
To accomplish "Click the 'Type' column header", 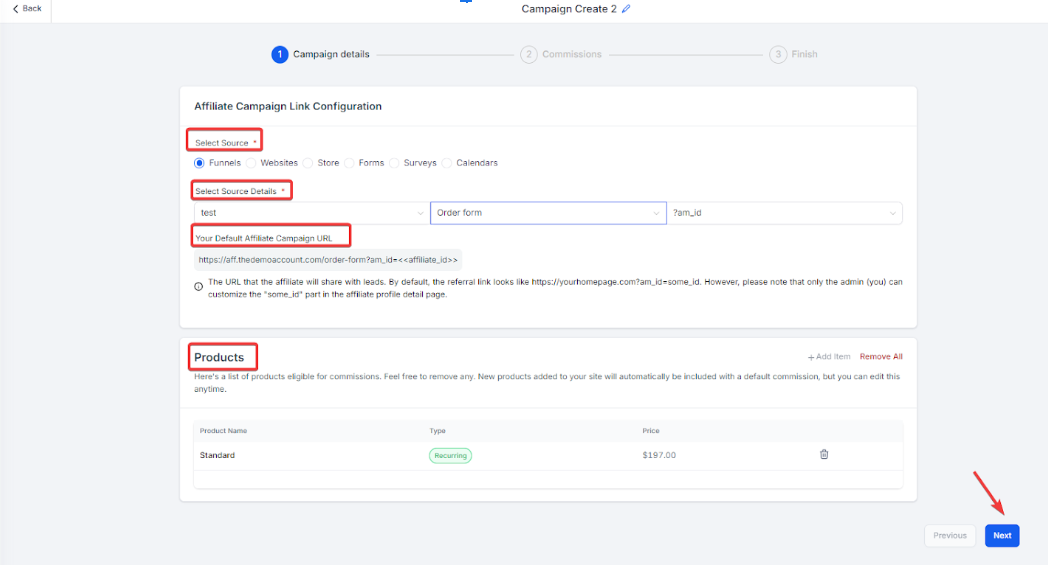I will tap(437, 431).
